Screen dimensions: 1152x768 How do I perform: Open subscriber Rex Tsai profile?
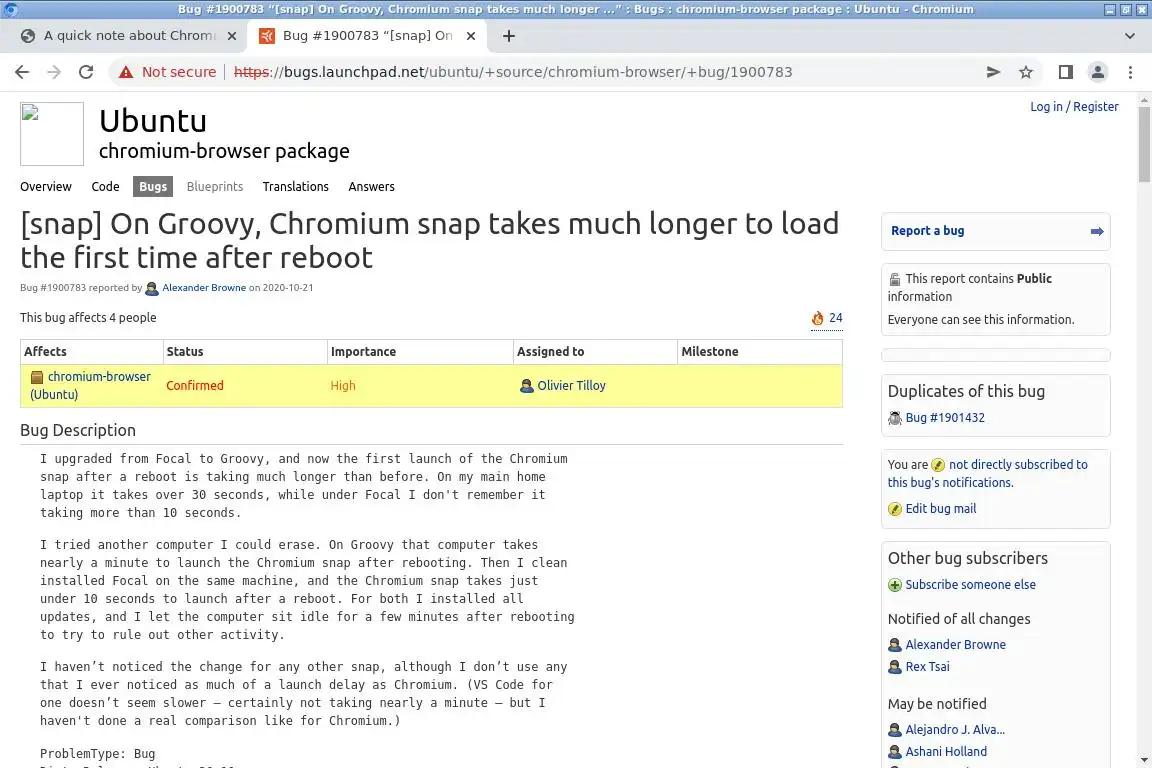pos(927,667)
